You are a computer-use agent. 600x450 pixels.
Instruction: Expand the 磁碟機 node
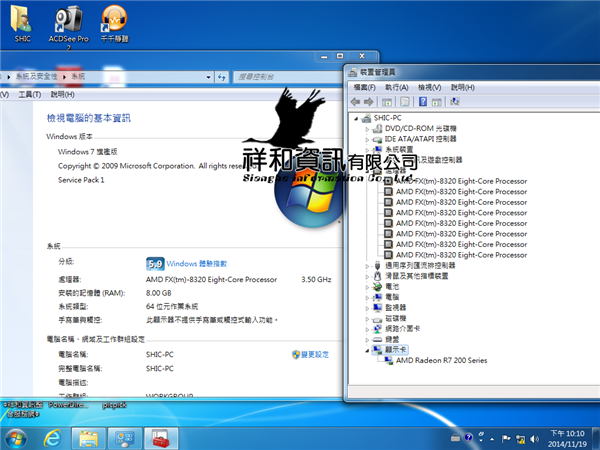(x=367, y=318)
